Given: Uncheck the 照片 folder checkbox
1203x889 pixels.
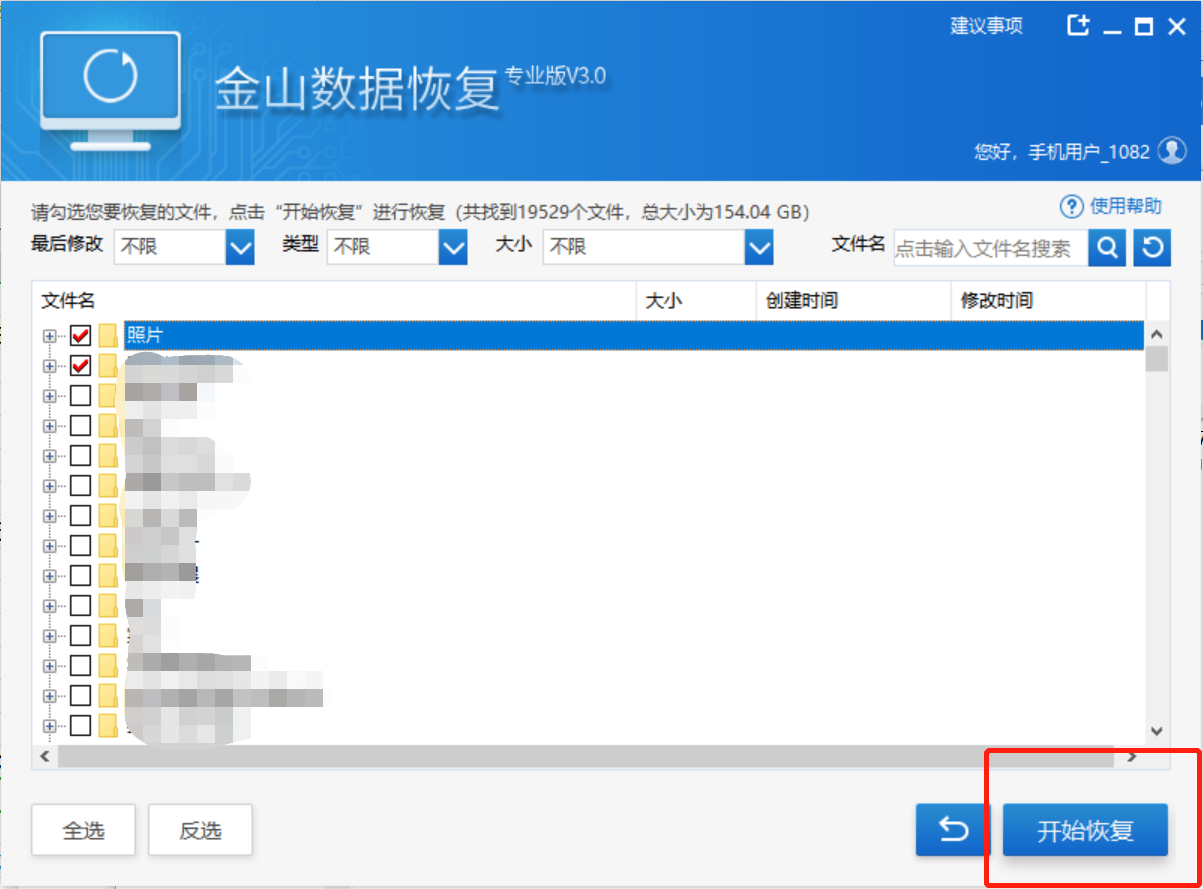Looking at the screenshot, I should pyautogui.click(x=80, y=335).
